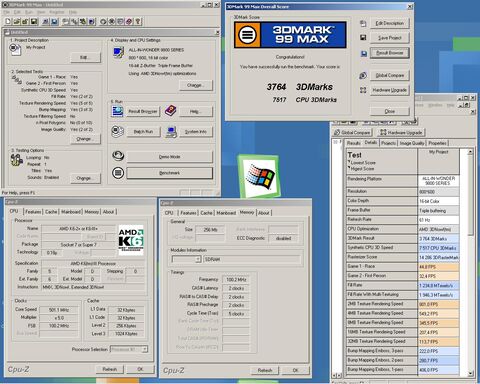Click Refresh in the left Cpu-Z window

pyautogui.click(x=109, y=369)
